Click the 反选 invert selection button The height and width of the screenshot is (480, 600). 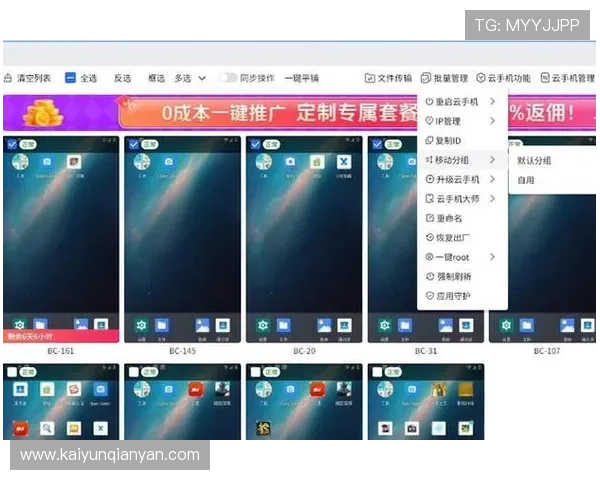point(122,78)
